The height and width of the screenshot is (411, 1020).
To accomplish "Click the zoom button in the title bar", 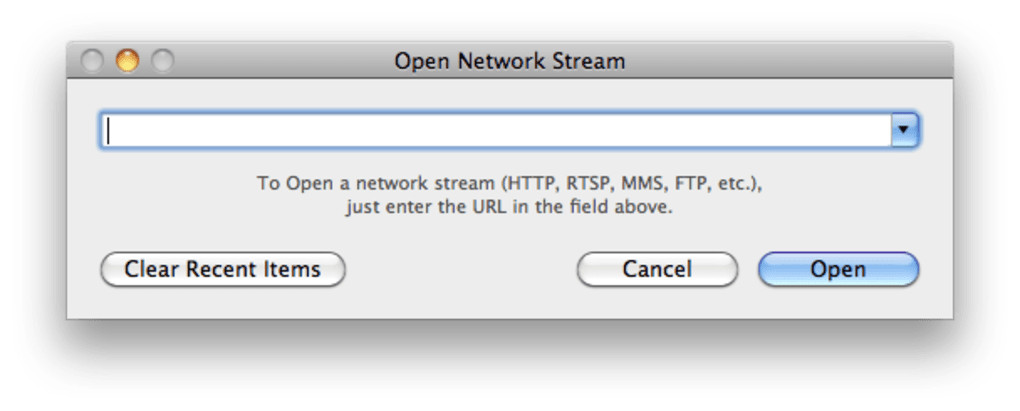I will tap(162, 61).
